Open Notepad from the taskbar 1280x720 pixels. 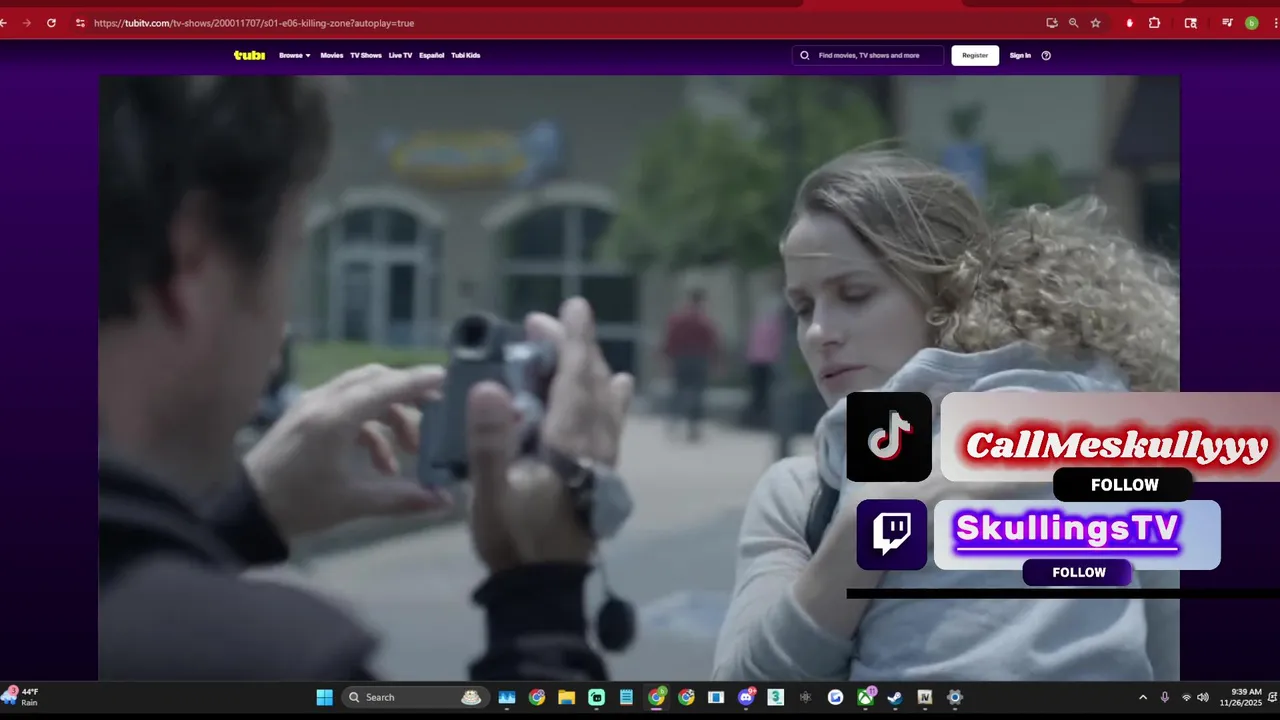627,697
